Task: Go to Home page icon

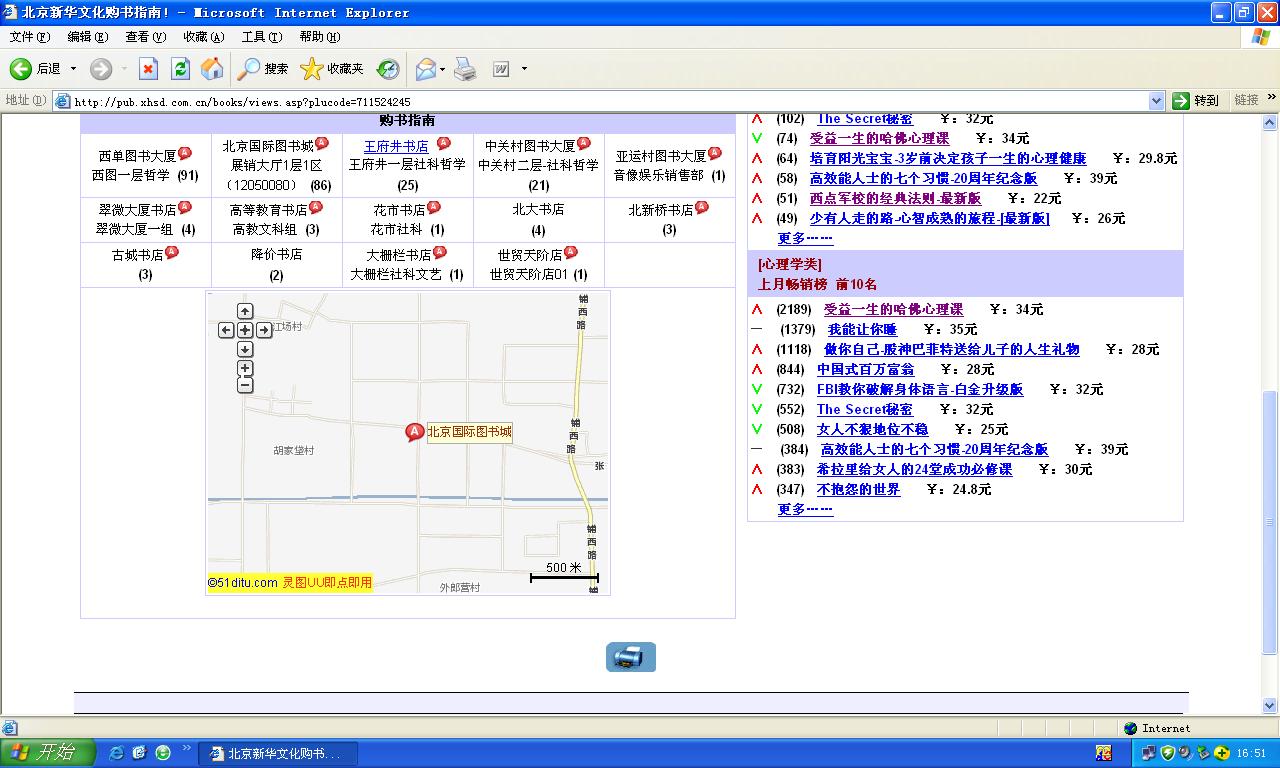Action: click(x=212, y=69)
